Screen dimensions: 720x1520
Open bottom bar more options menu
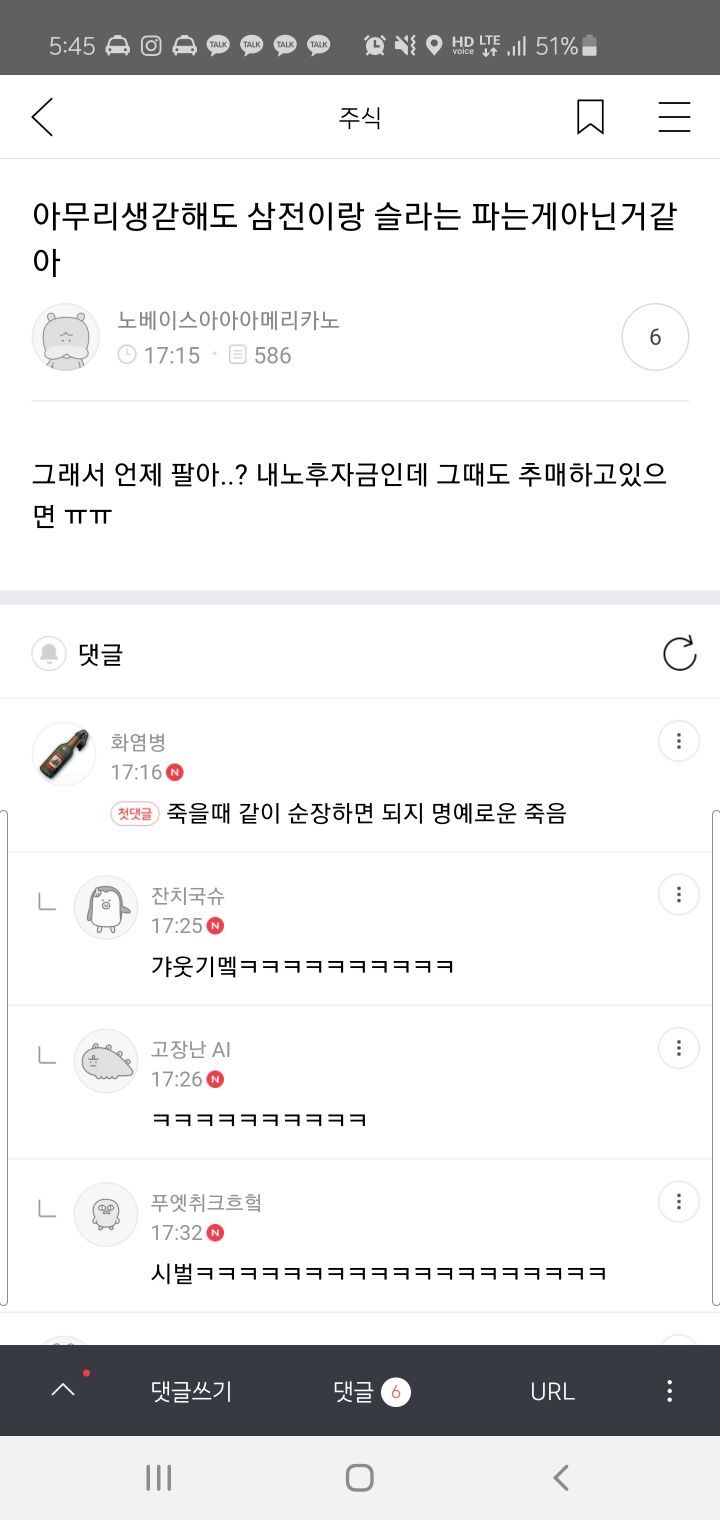pos(669,1391)
